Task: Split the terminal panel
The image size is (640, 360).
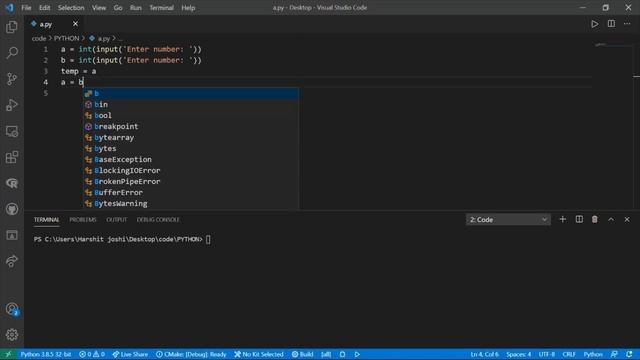Action: pos(579,220)
